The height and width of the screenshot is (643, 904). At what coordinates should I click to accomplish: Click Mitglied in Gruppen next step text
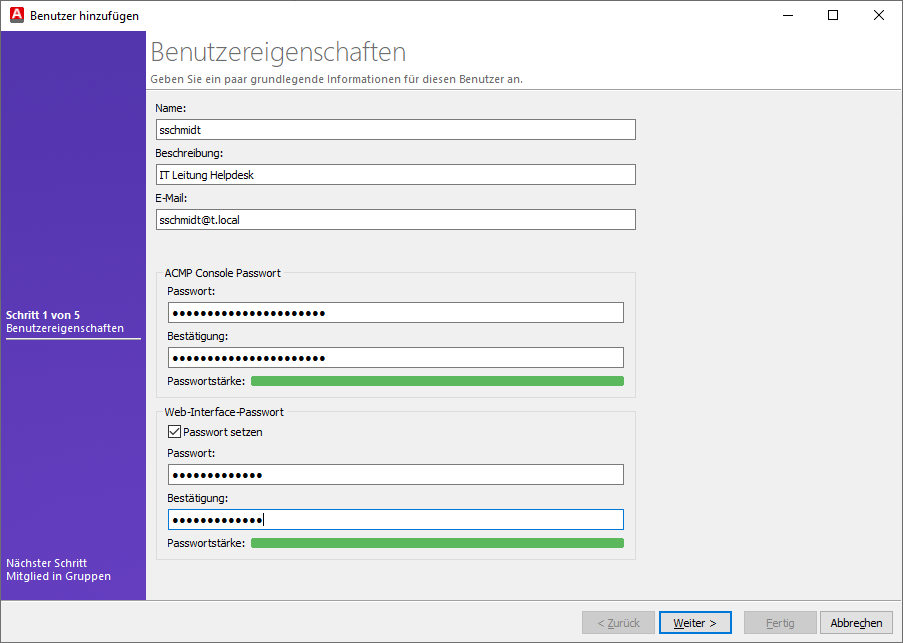point(58,576)
